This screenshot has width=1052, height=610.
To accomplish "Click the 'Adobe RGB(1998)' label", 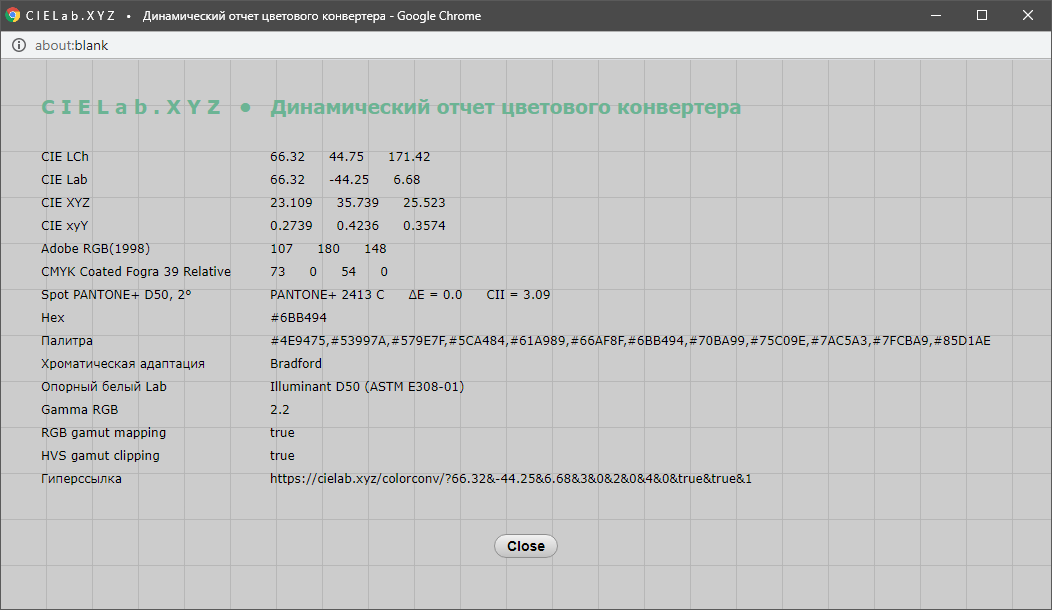I will point(95,248).
